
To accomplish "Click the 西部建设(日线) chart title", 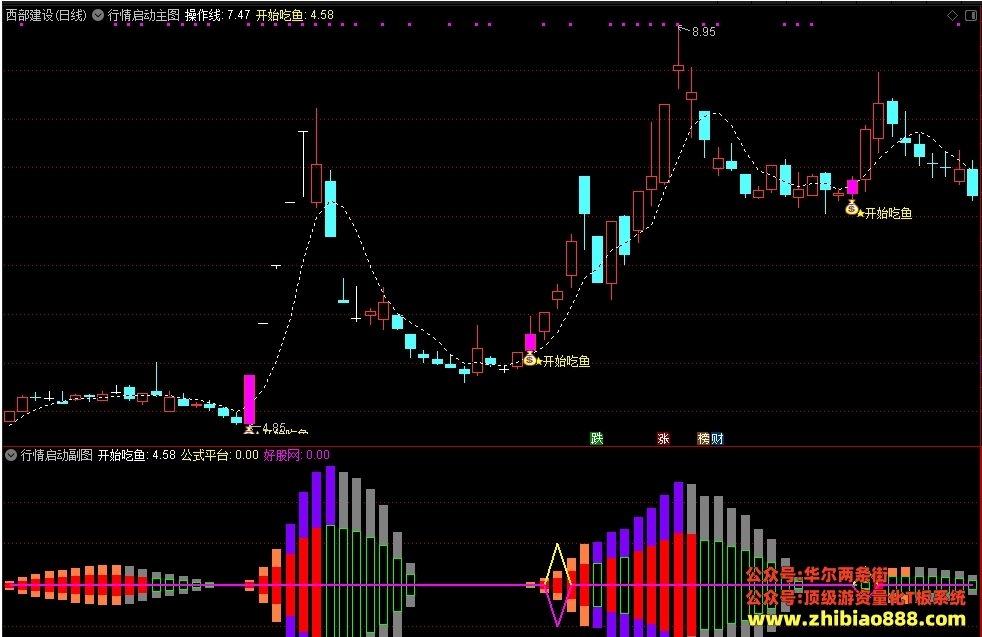I will (x=46, y=15).
